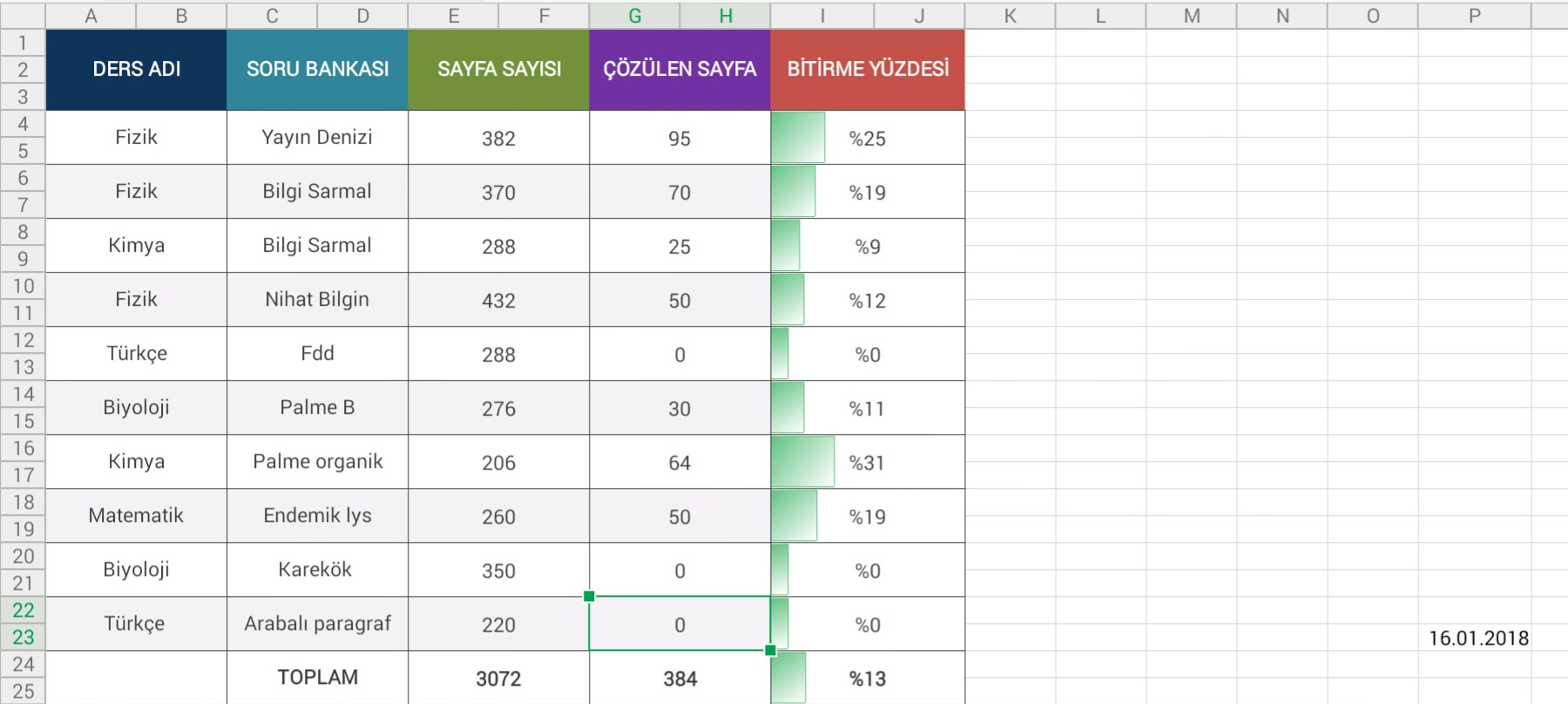Click the column K header
Screen dimensions: 1568x704
[x=1010, y=16]
